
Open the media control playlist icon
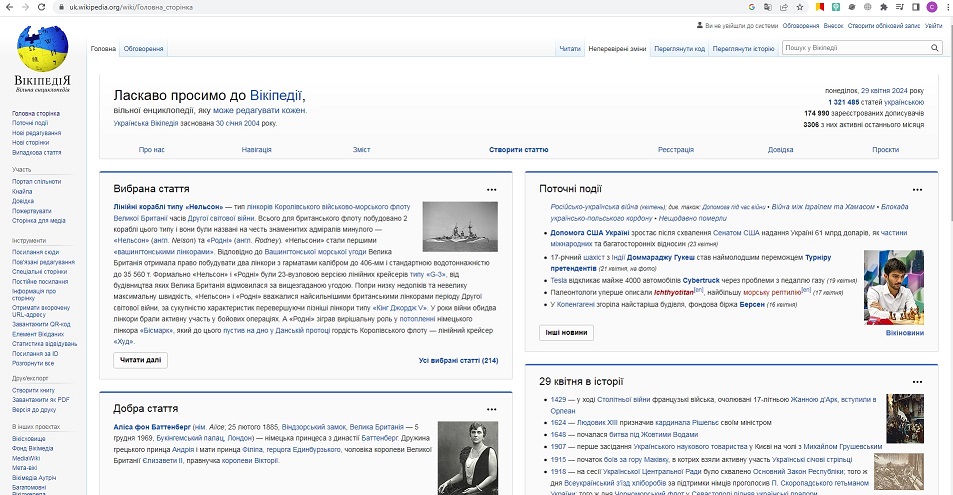tap(900, 7)
